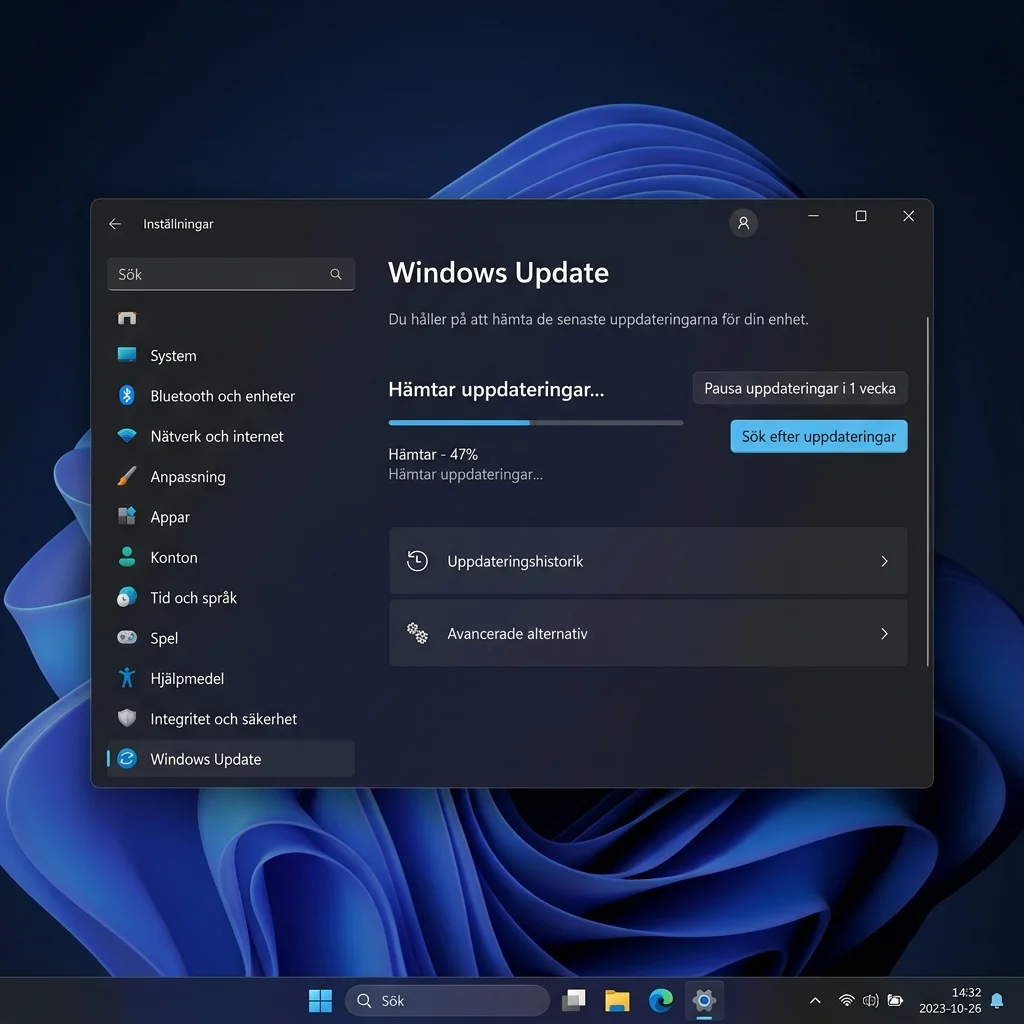Click the System monitor icon
Viewport: 1024px width, 1024px height.
127,355
